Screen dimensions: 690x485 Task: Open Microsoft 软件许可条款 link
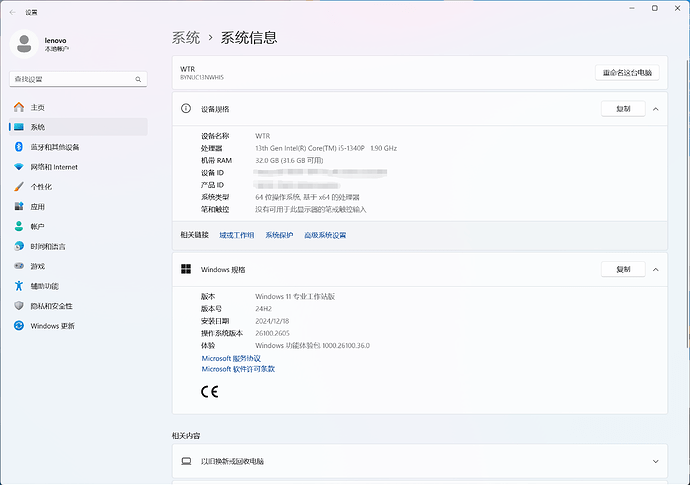coord(238,369)
